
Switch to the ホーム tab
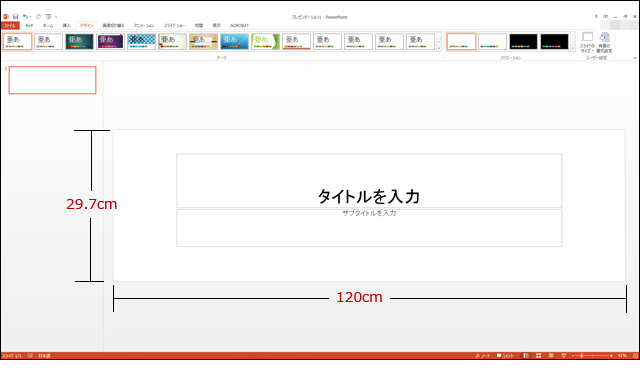[48, 25]
